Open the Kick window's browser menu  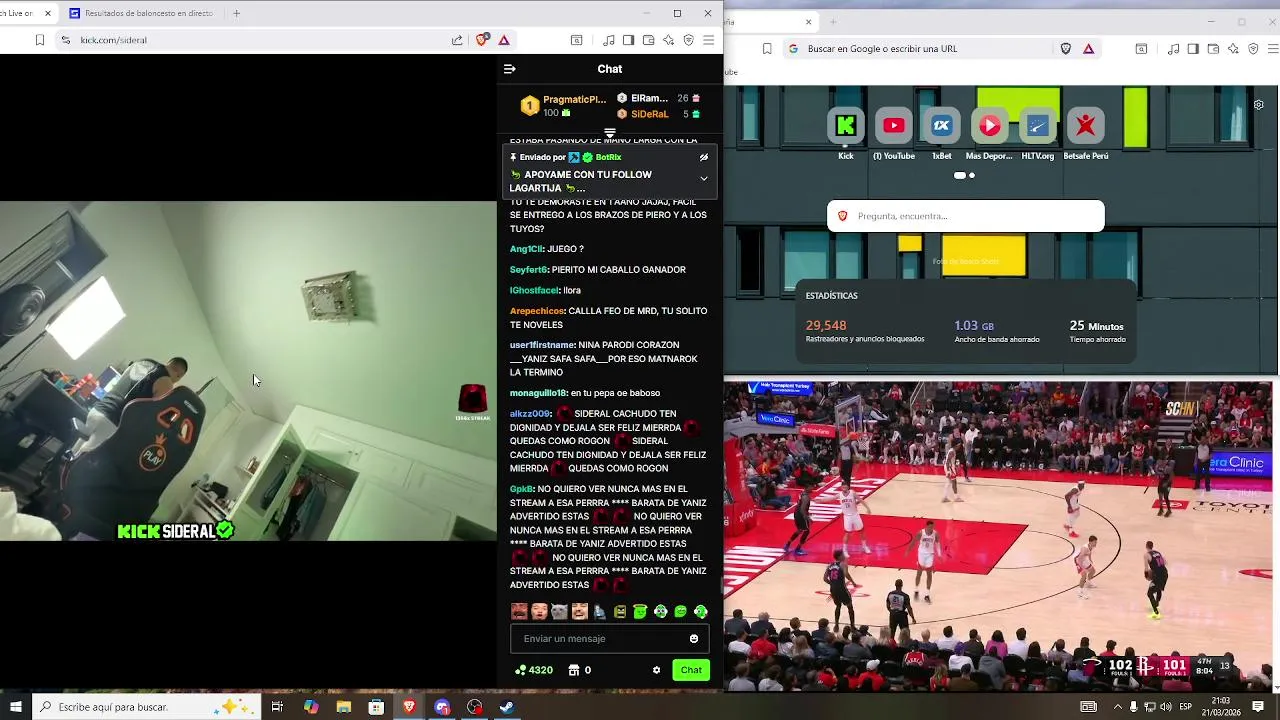(708, 40)
